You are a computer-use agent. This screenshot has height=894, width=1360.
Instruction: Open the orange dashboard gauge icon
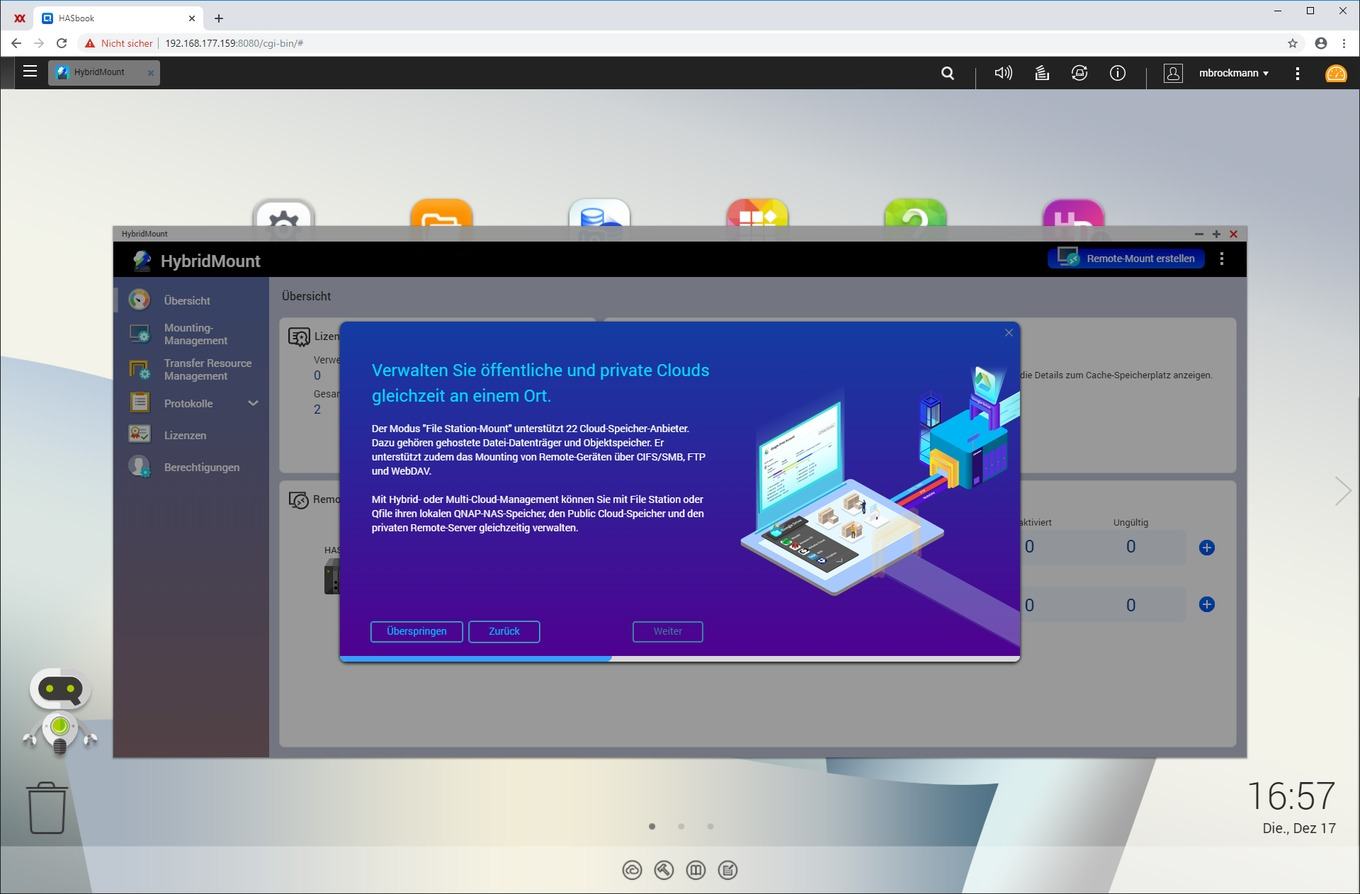[1336, 73]
